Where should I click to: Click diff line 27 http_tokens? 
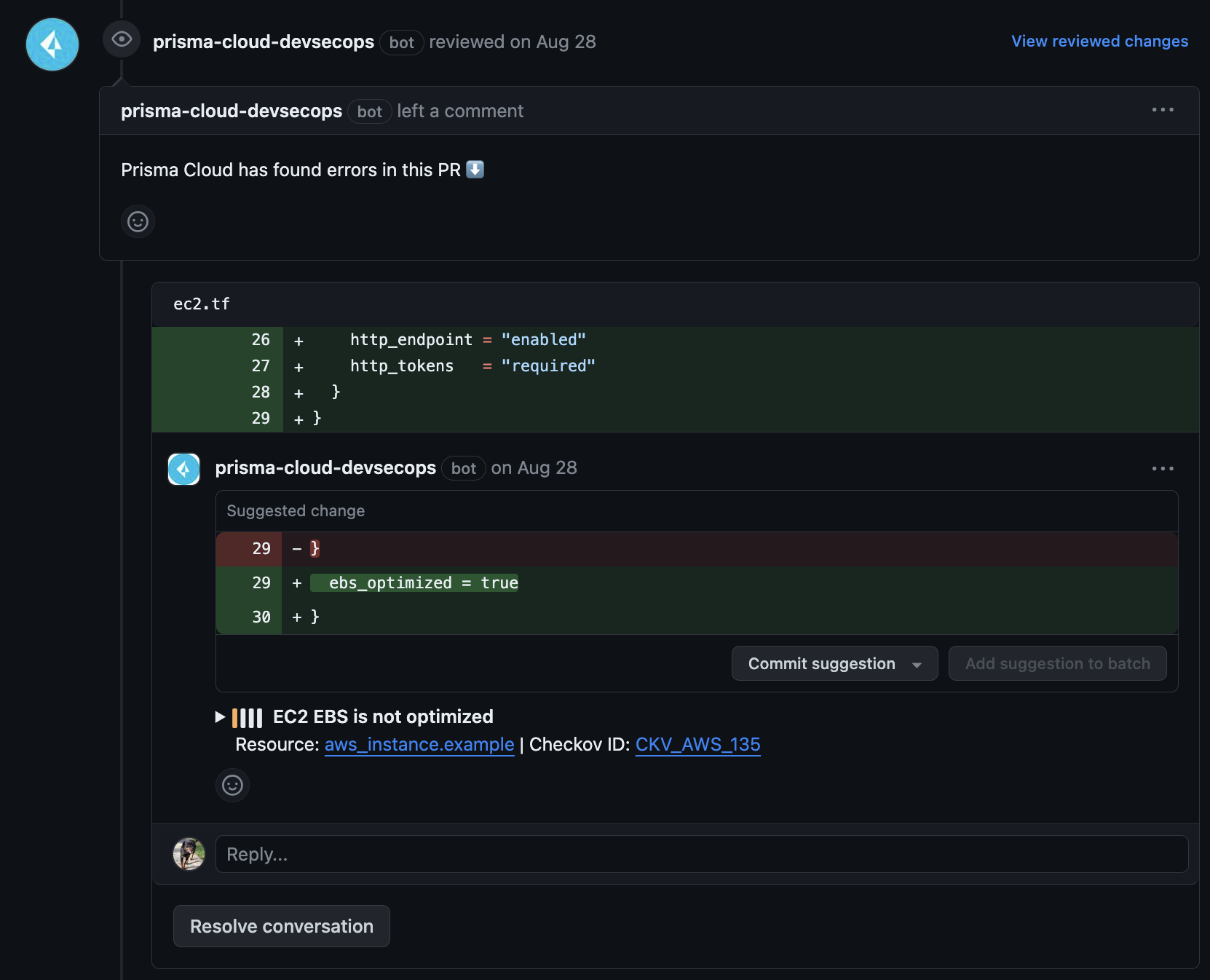point(676,366)
